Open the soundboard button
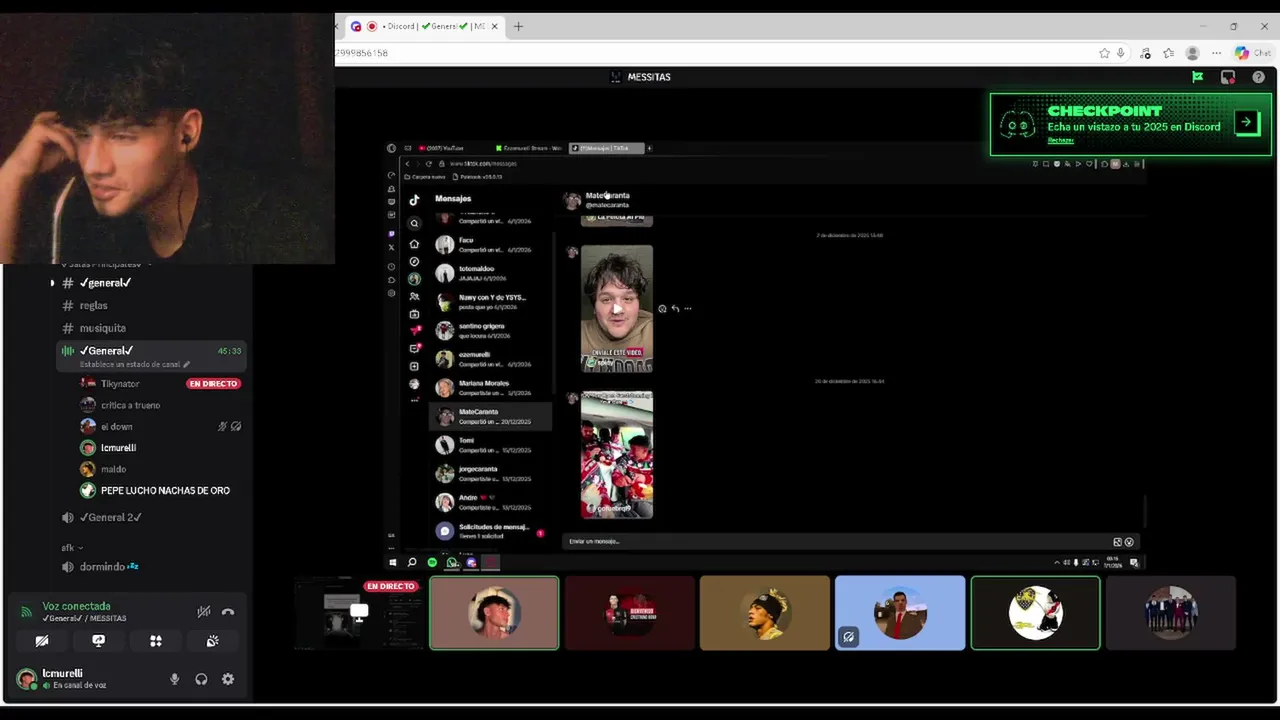This screenshot has height=720, width=1280. click(212, 641)
